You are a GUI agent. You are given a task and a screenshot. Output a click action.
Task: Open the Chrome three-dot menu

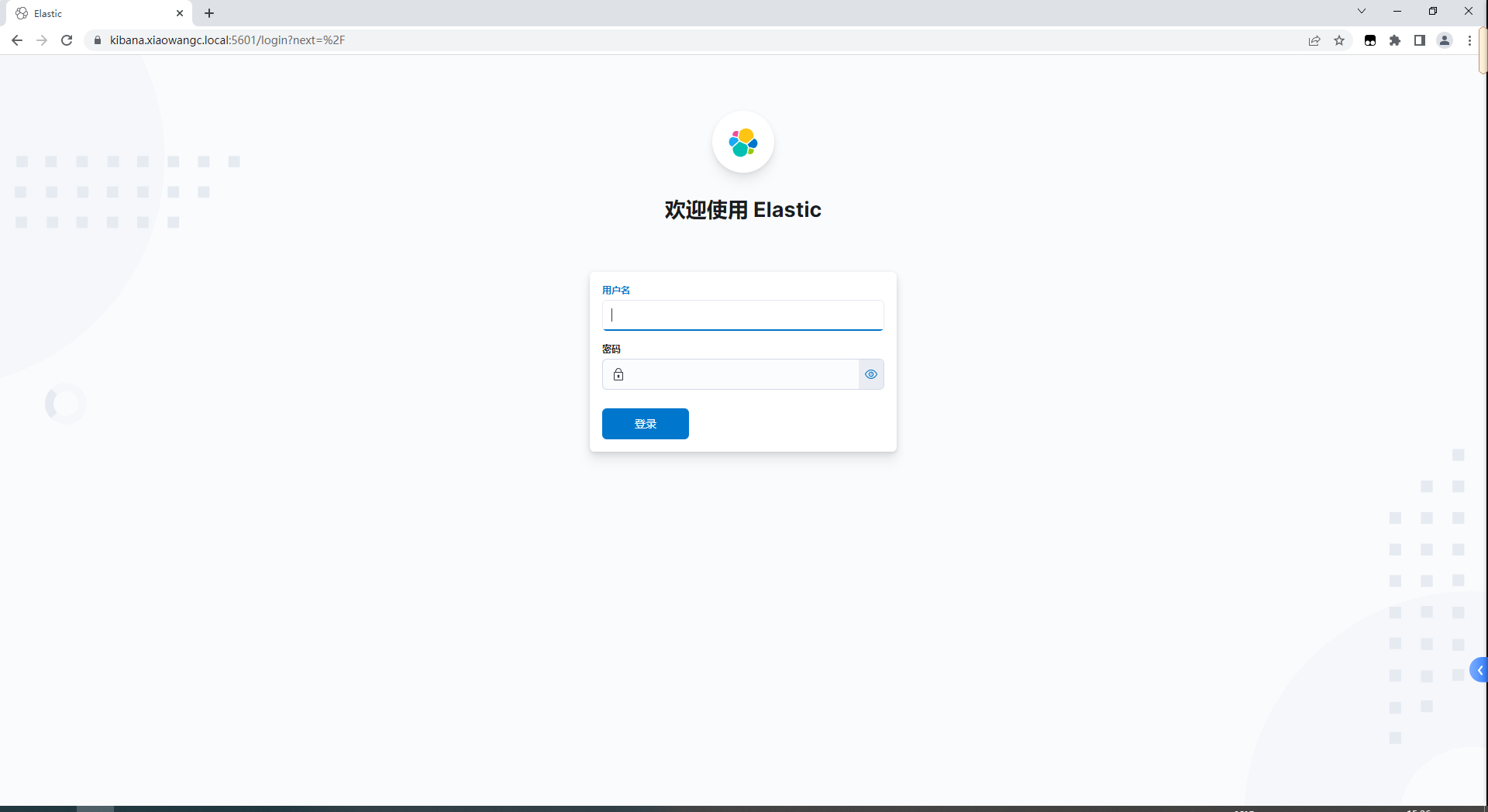tap(1469, 40)
